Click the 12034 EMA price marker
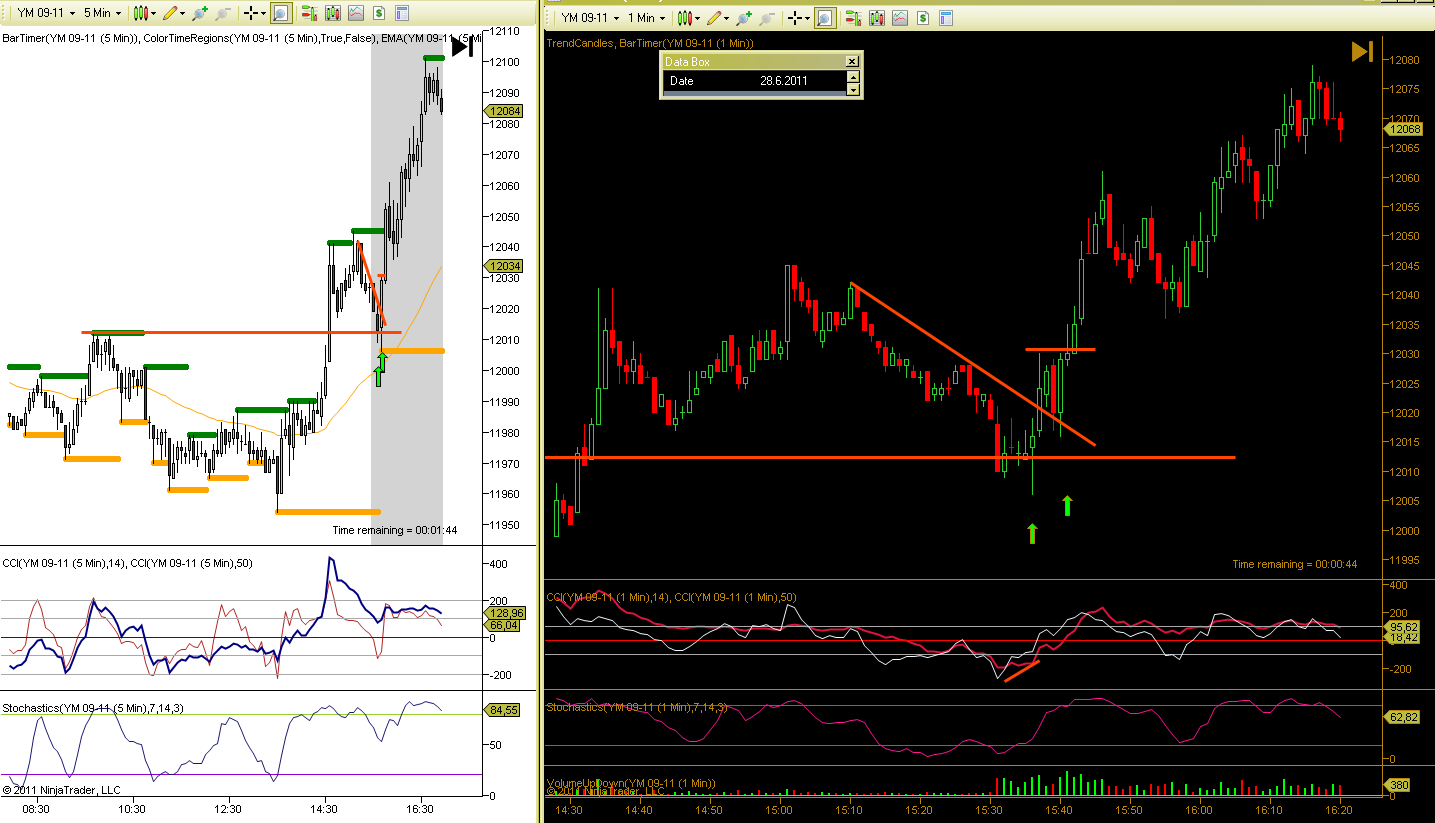The height and width of the screenshot is (823, 1435). pyautogui.click(x=506, y=266)
